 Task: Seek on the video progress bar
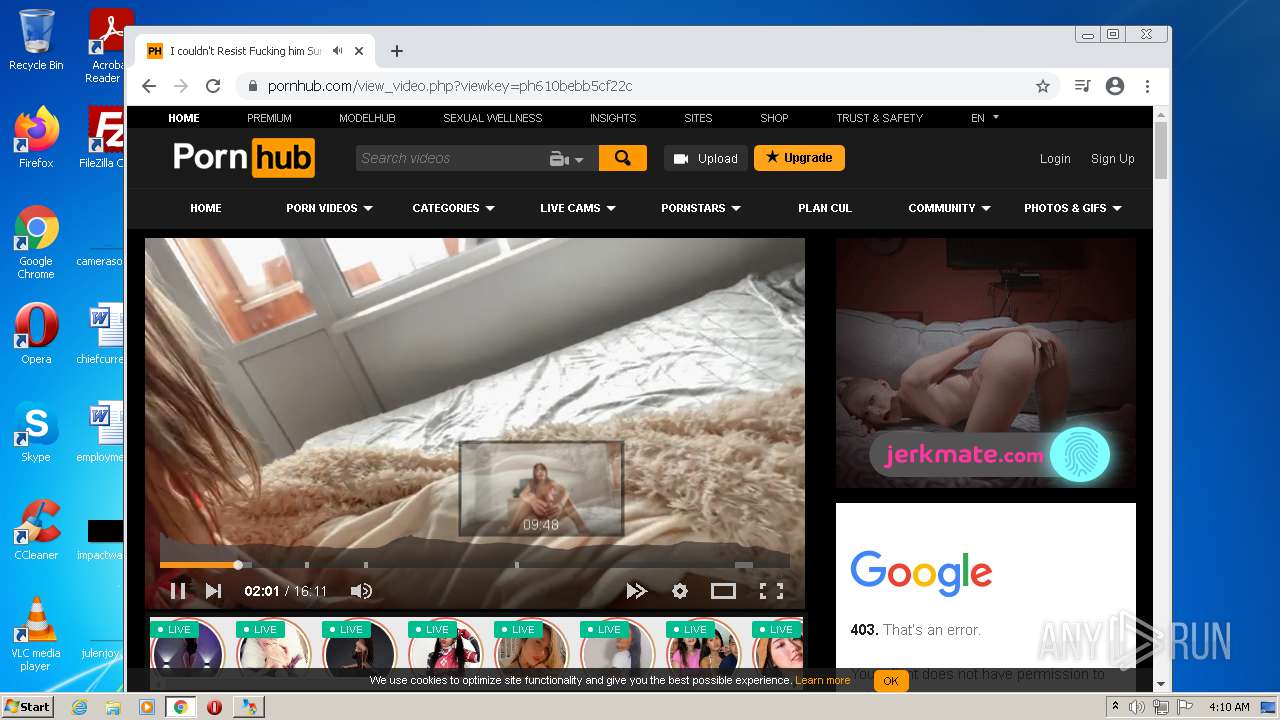click(475, 565)
